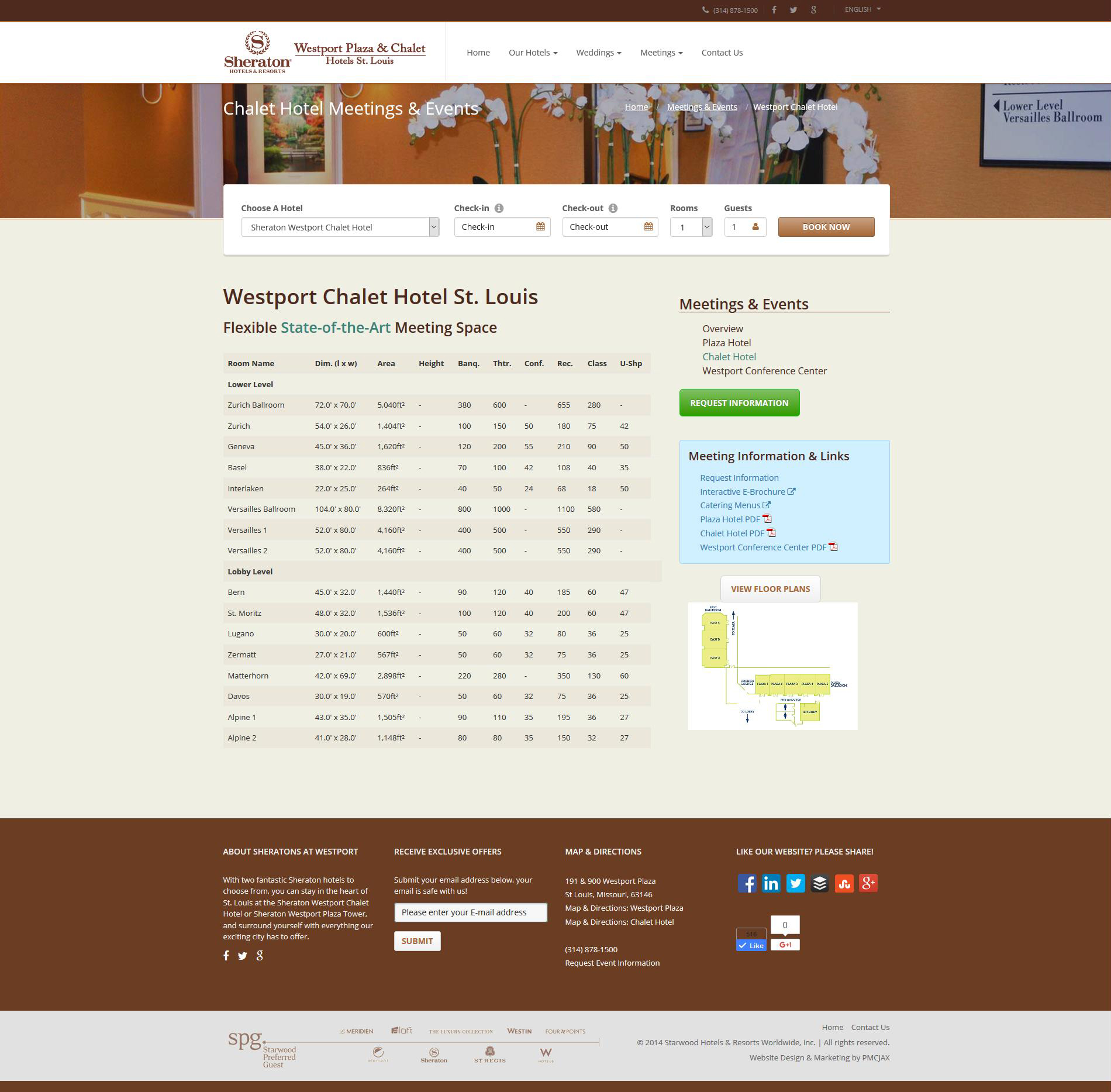Share on LinkedIn via the footer icon

tap(771, 883)
